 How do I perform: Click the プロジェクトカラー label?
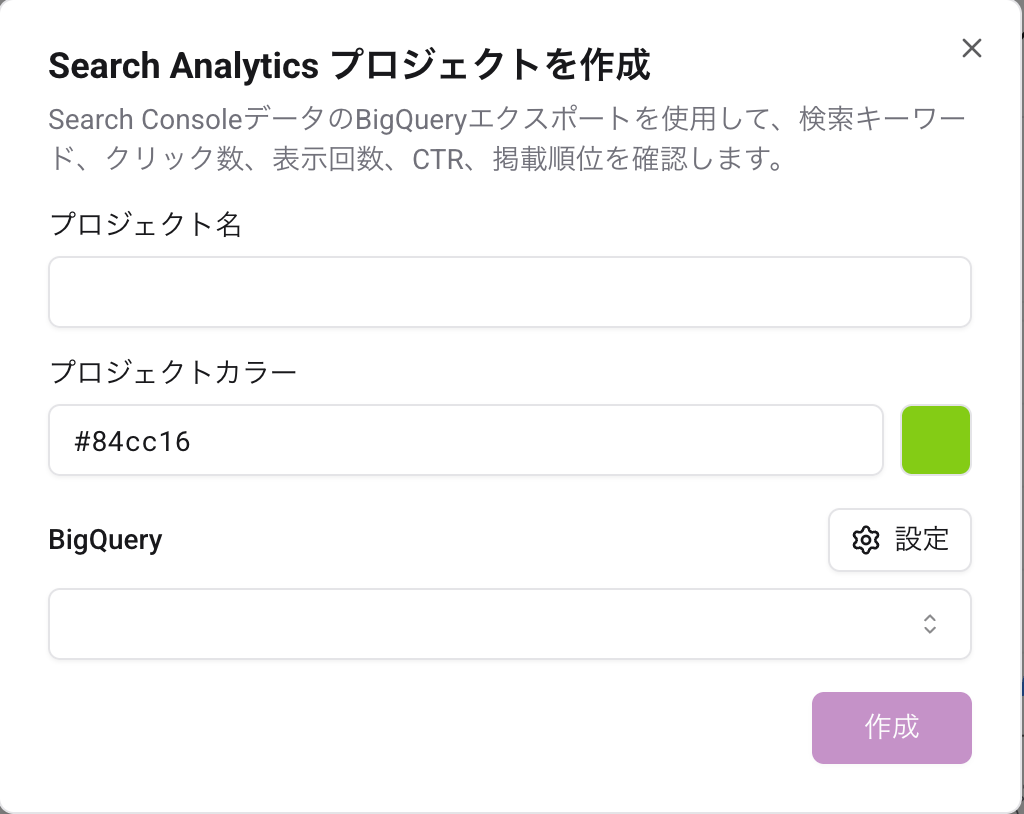173,372
